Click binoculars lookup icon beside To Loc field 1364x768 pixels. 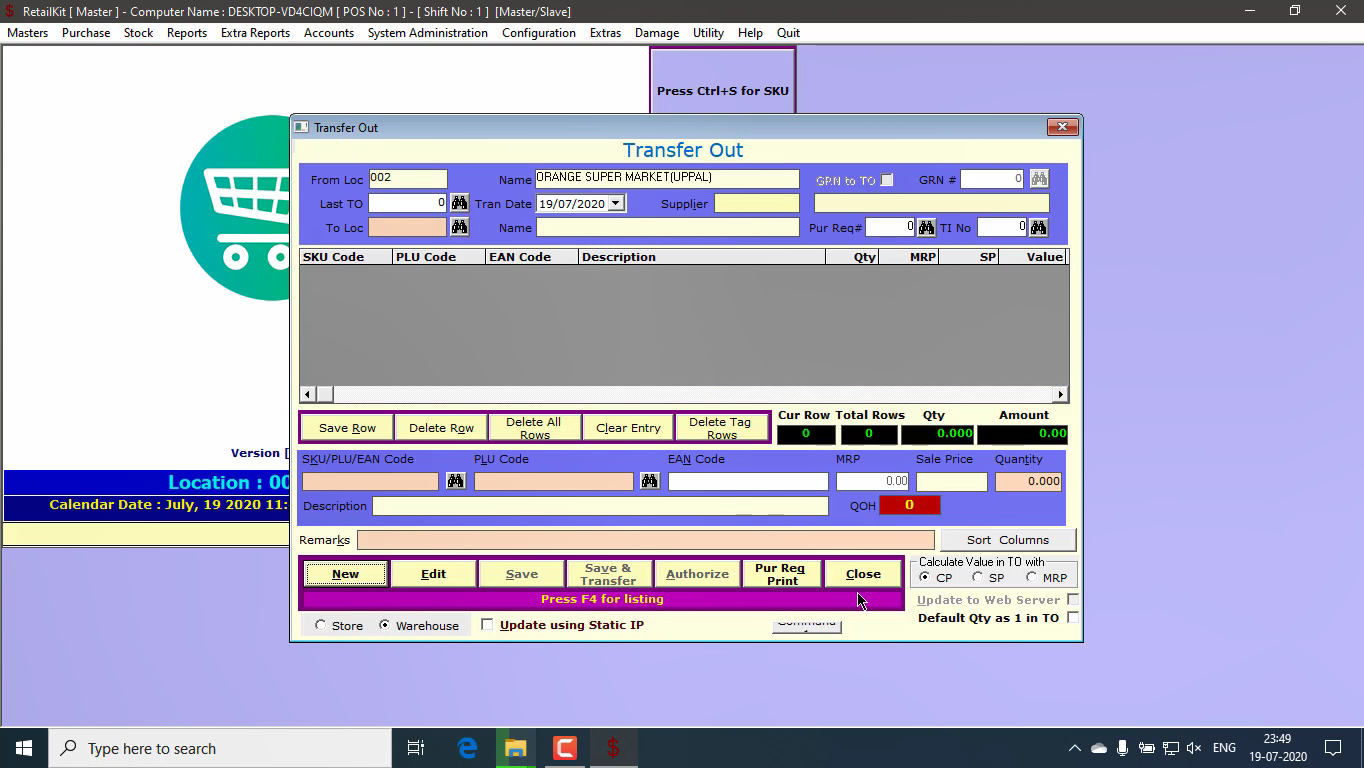(x=459, y=227)
